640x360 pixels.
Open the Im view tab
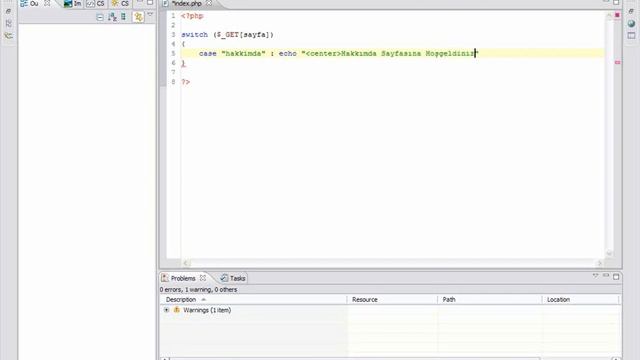[73, 3]
